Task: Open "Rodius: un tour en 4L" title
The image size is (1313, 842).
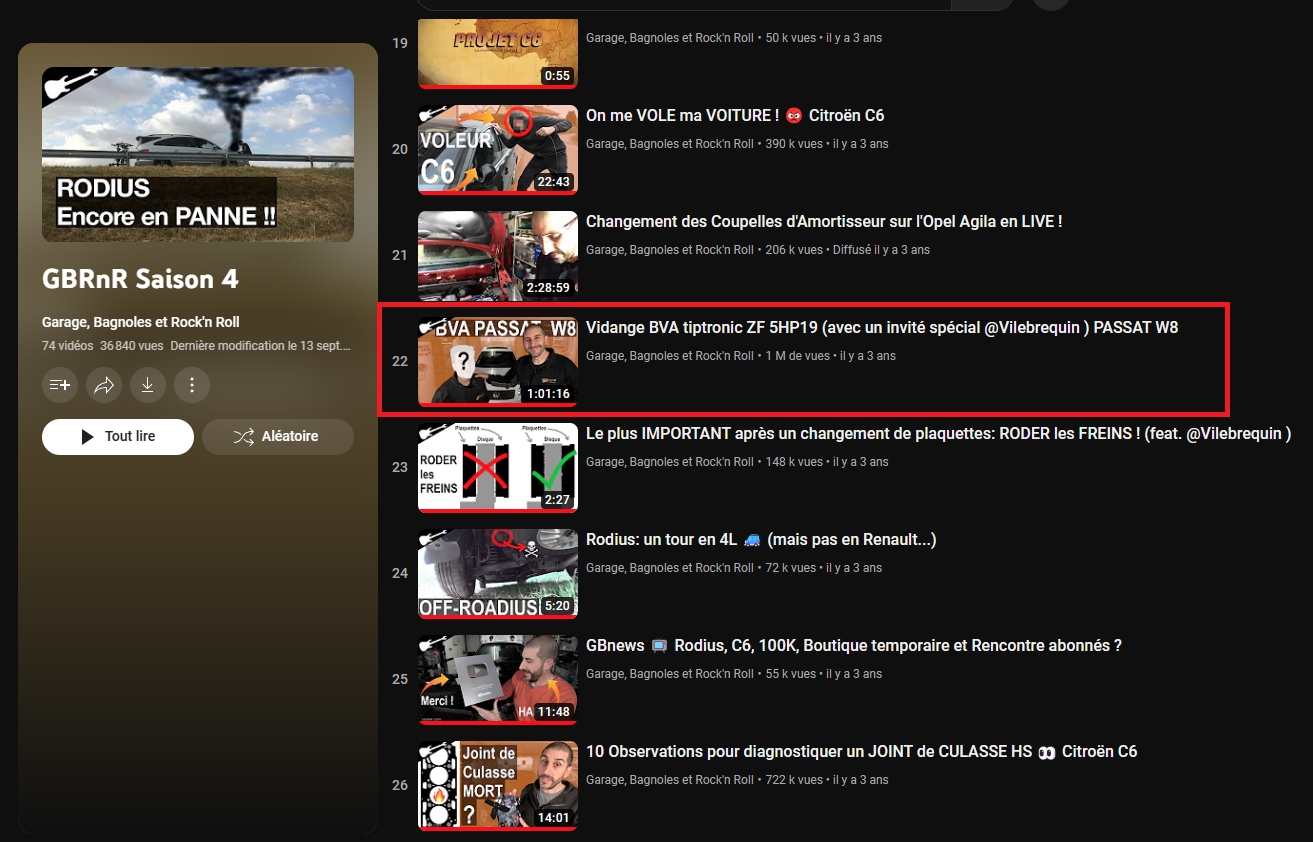Action: click(x=761, y=540)
